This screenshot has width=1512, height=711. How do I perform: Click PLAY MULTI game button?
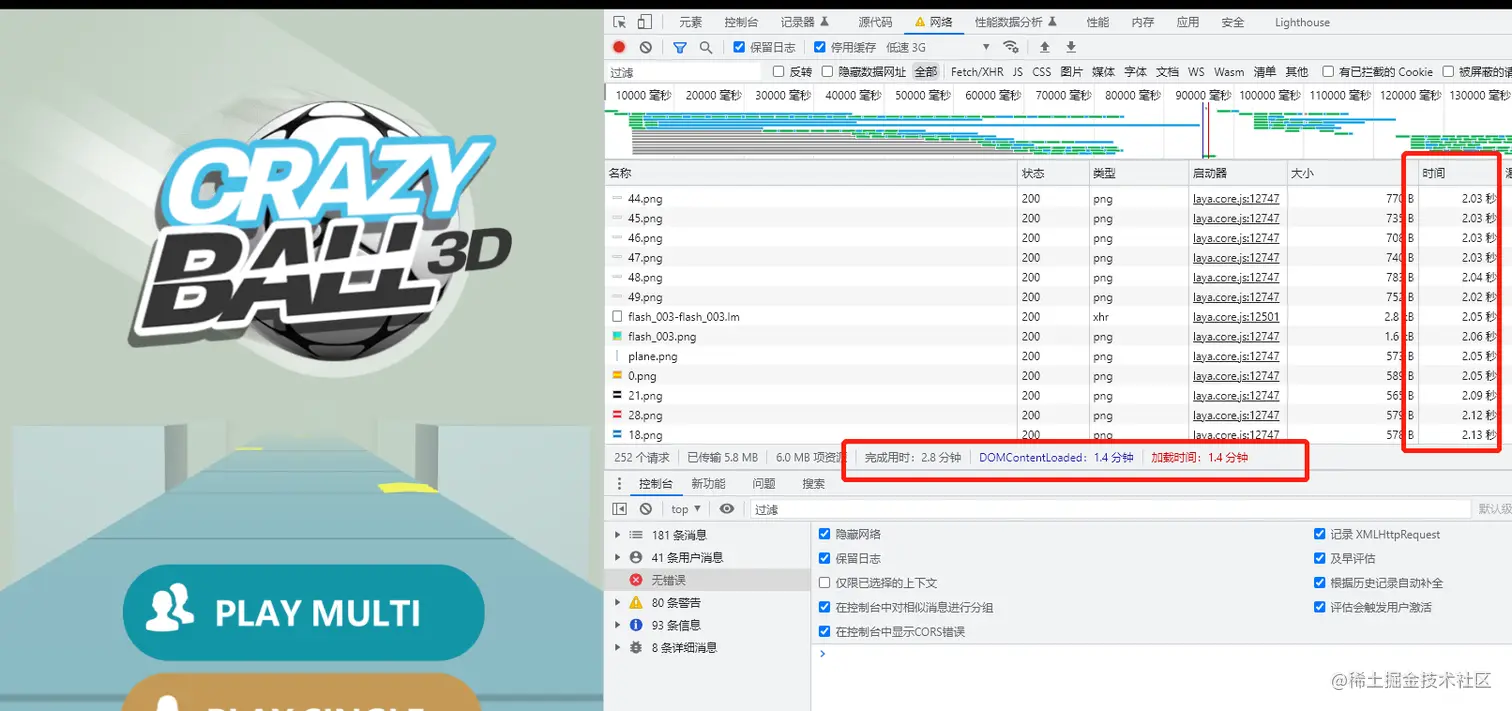click(x=303, y=612)
